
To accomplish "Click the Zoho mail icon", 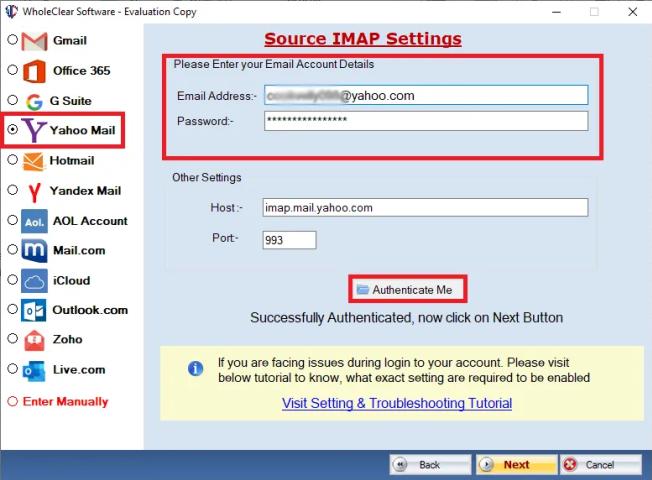I will click(x=34, y=340).
